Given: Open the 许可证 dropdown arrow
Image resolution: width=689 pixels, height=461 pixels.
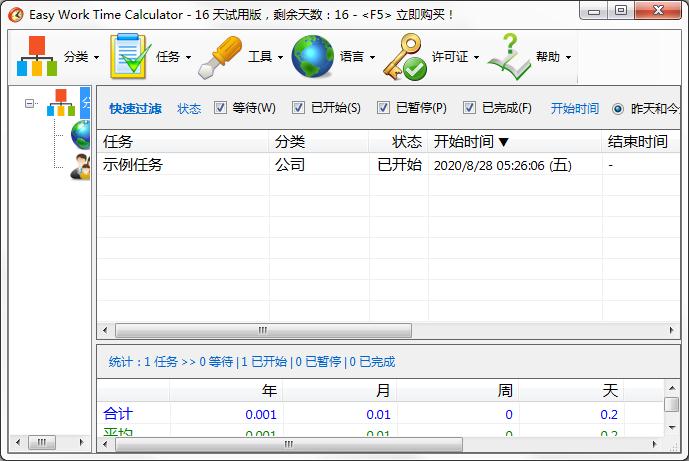Looking at the screenshot, I should [x=476, y=58].
